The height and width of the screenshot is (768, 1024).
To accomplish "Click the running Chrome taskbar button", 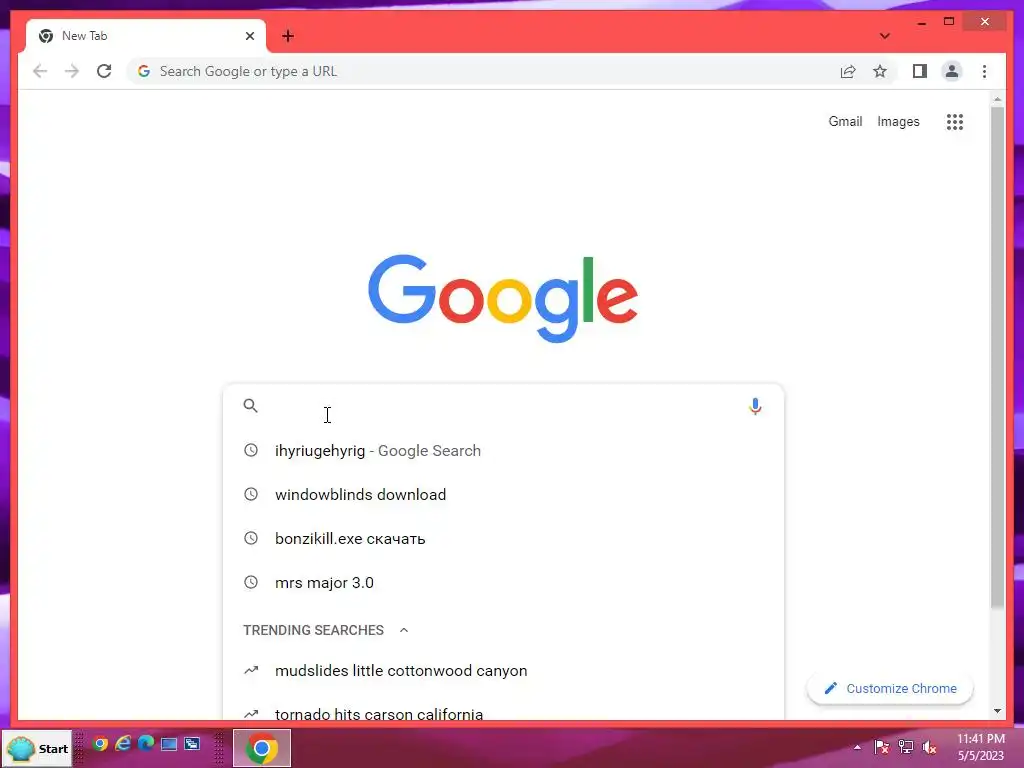I will coord(262,748).
